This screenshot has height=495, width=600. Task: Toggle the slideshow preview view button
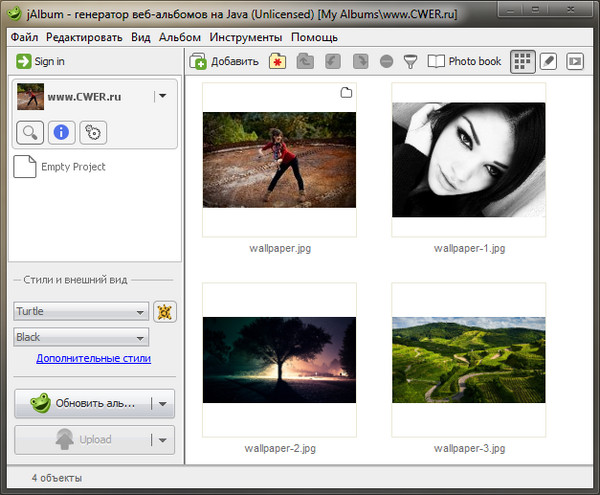click(575, 61)
